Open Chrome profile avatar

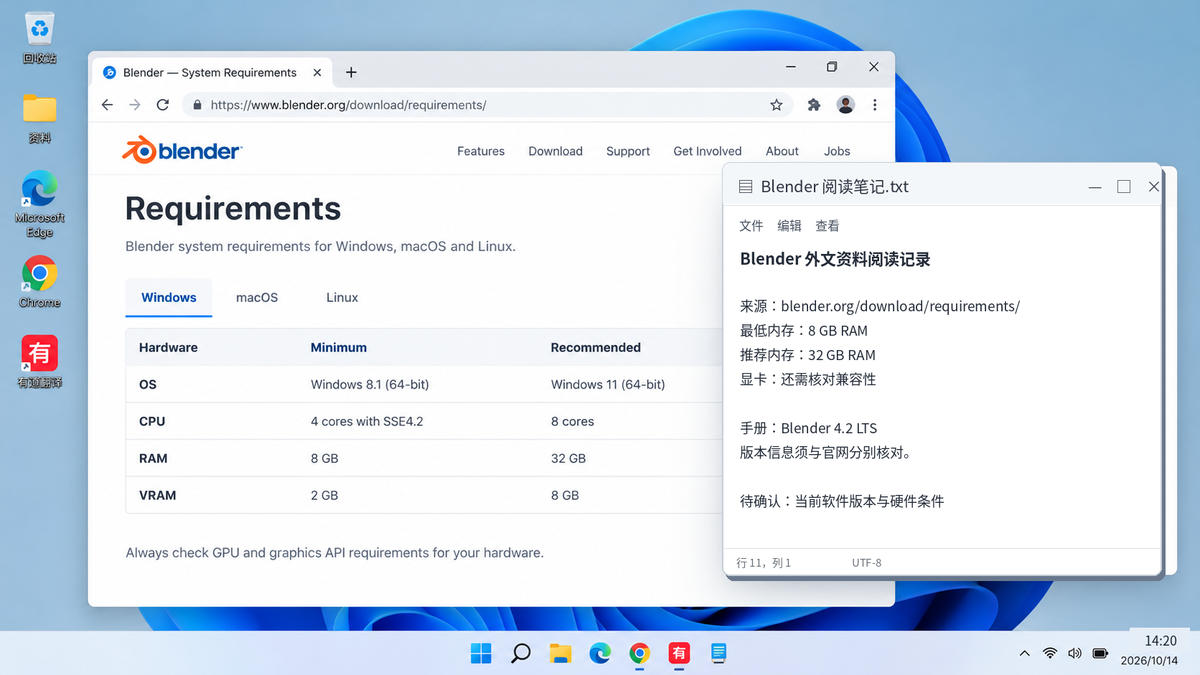point(846,105)
